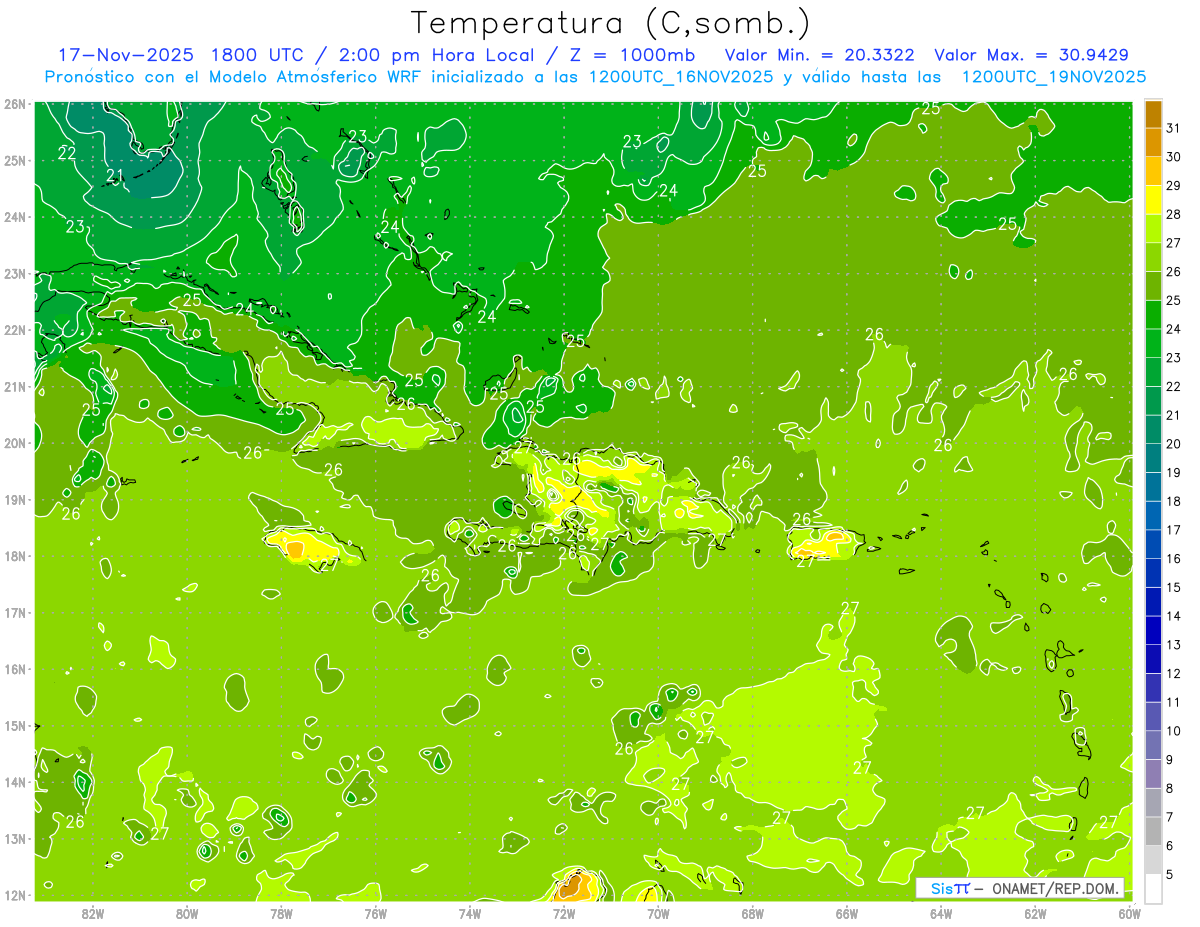Click the 24N latitude axis label

pos(15,217)
